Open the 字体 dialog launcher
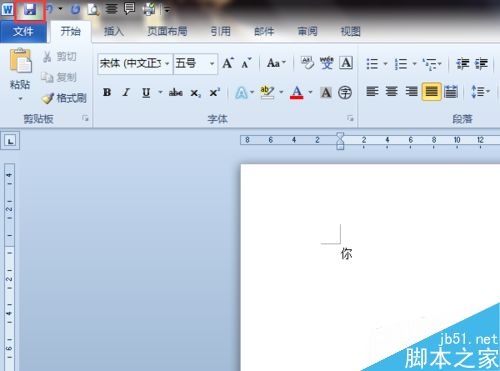Image resolution: width=500 pixels, height=371 pixels. [x=350, y=118]
